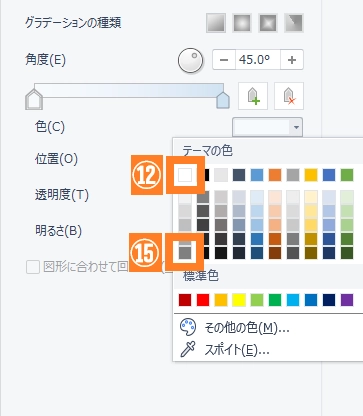Pick the medium gray theme color beside gold
Viewport: 363px width, 416px height.
293,175
